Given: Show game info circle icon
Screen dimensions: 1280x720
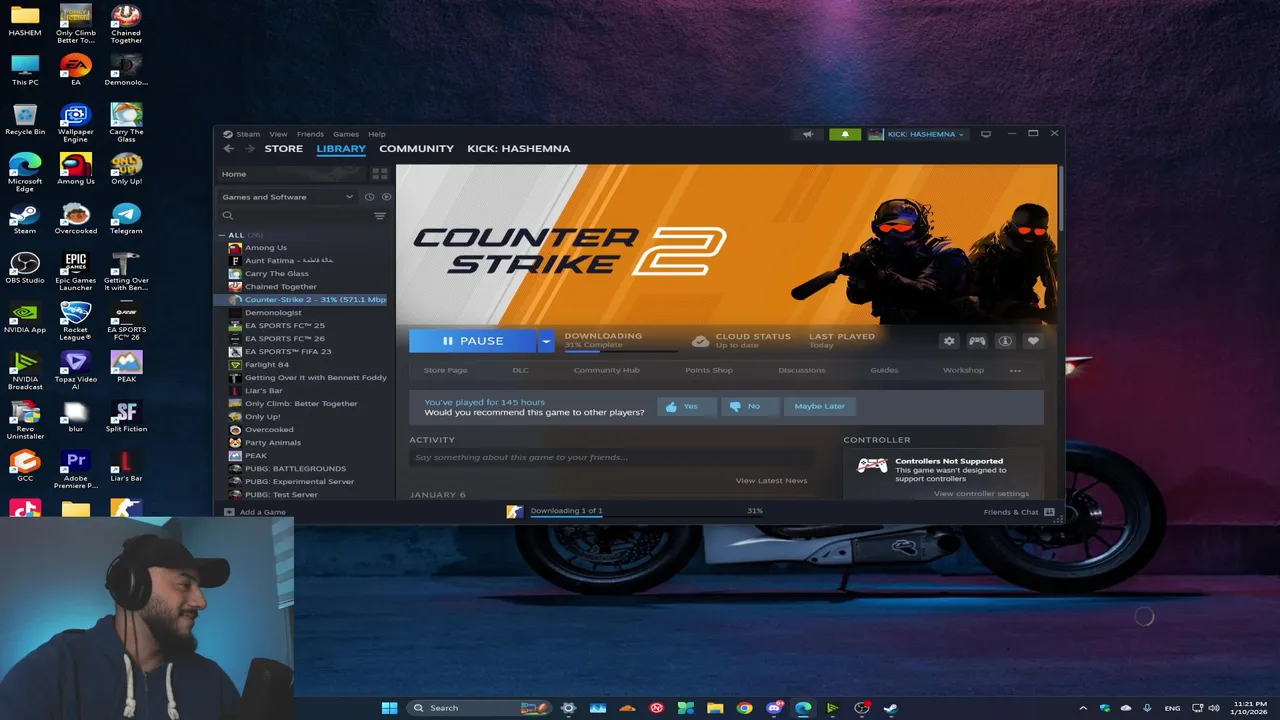Looking at the screenshot, I should [1005, 341].
